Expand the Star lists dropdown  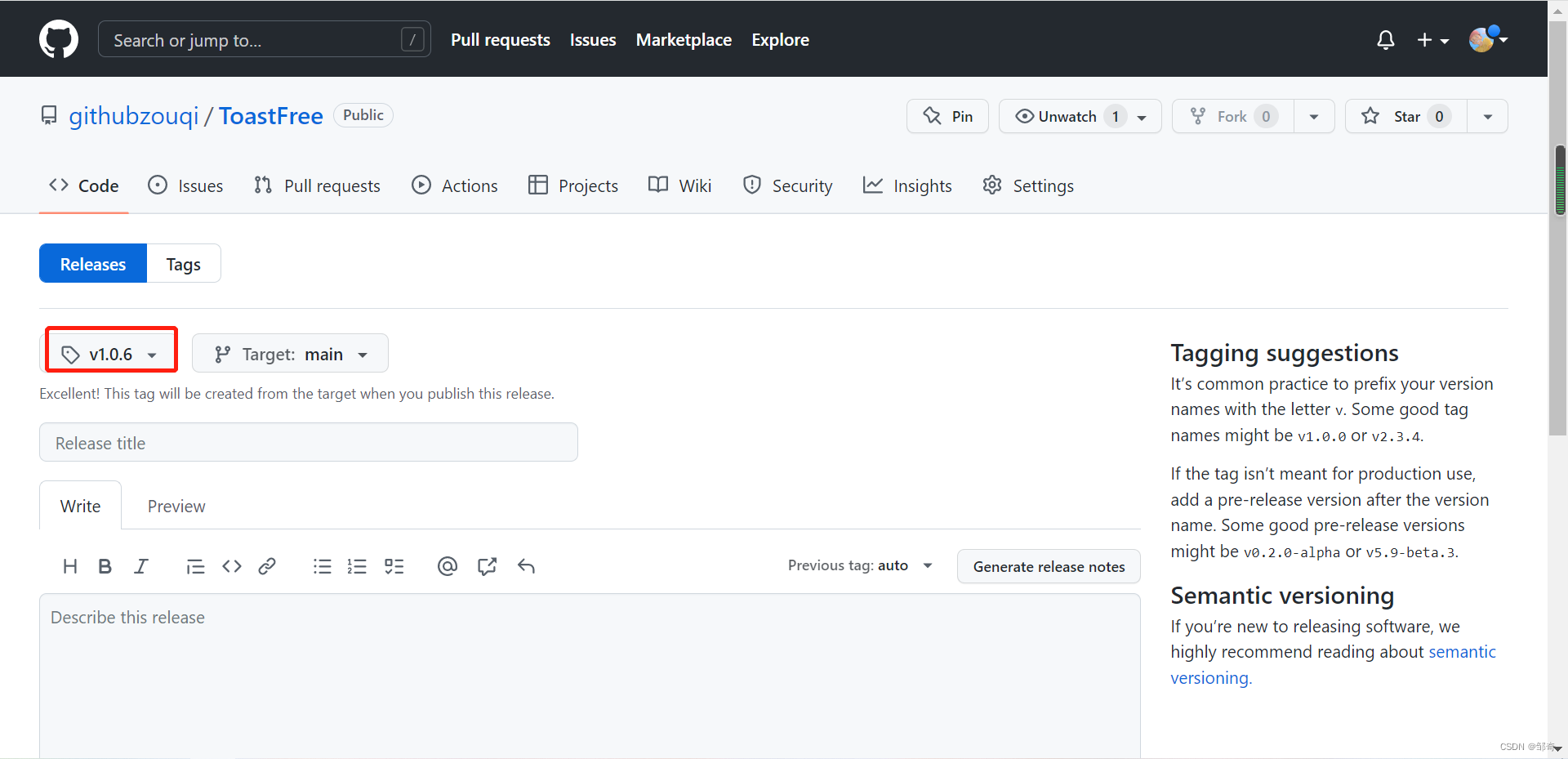[1488, 116]
